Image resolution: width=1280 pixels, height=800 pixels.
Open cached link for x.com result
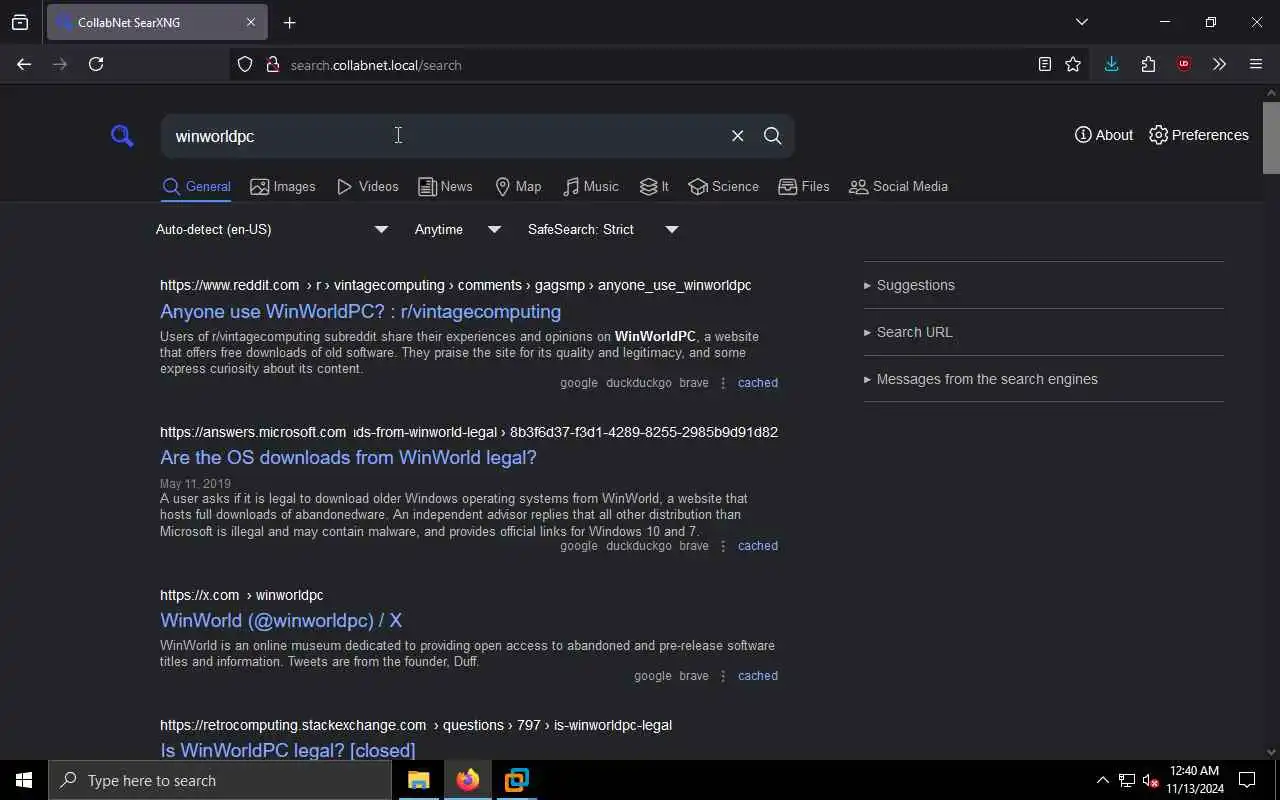[757, 676]
